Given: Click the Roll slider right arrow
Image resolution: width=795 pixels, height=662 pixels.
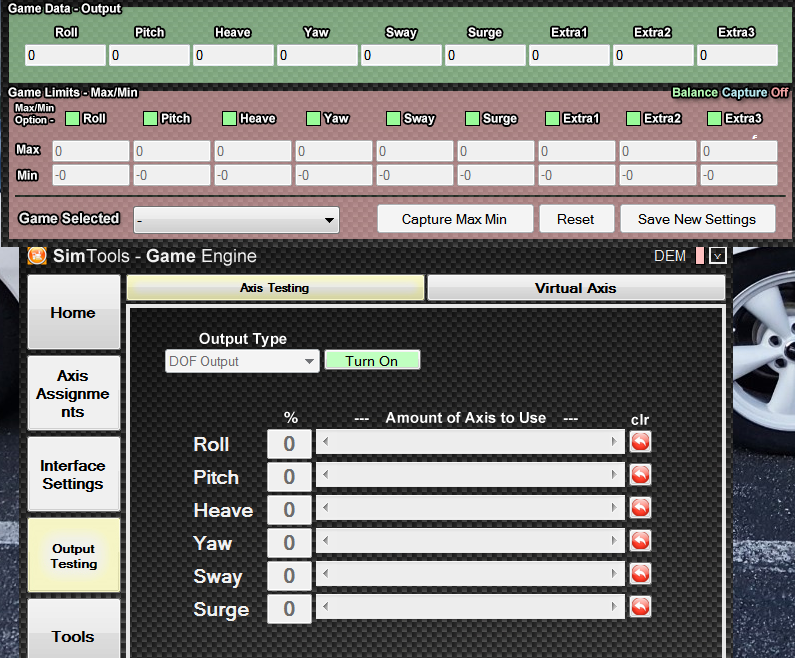Looking at the screenshot, I should (x=614, y=442).
